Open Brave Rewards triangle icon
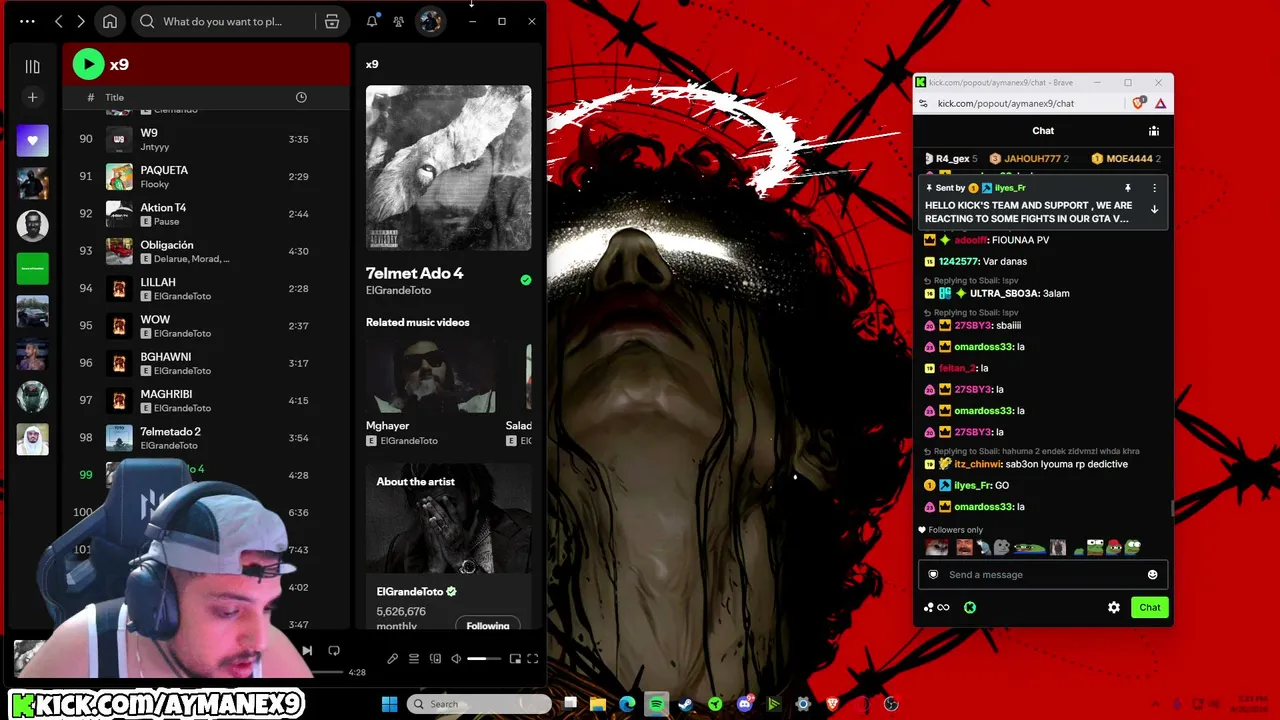1280x720 pixels. pos(1160,103)
